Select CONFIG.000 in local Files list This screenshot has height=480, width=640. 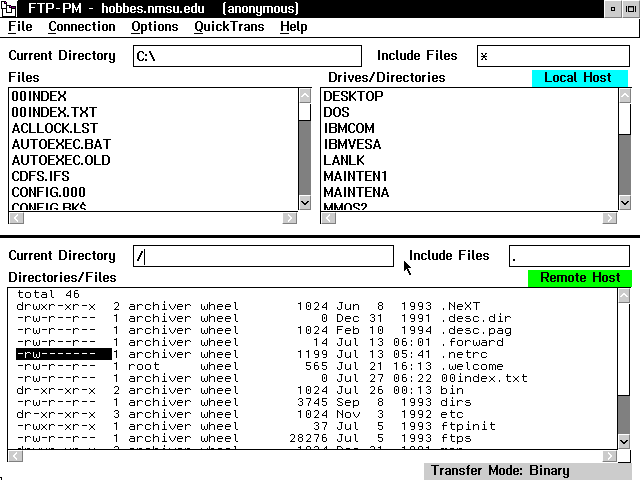(x=153, y=192)
